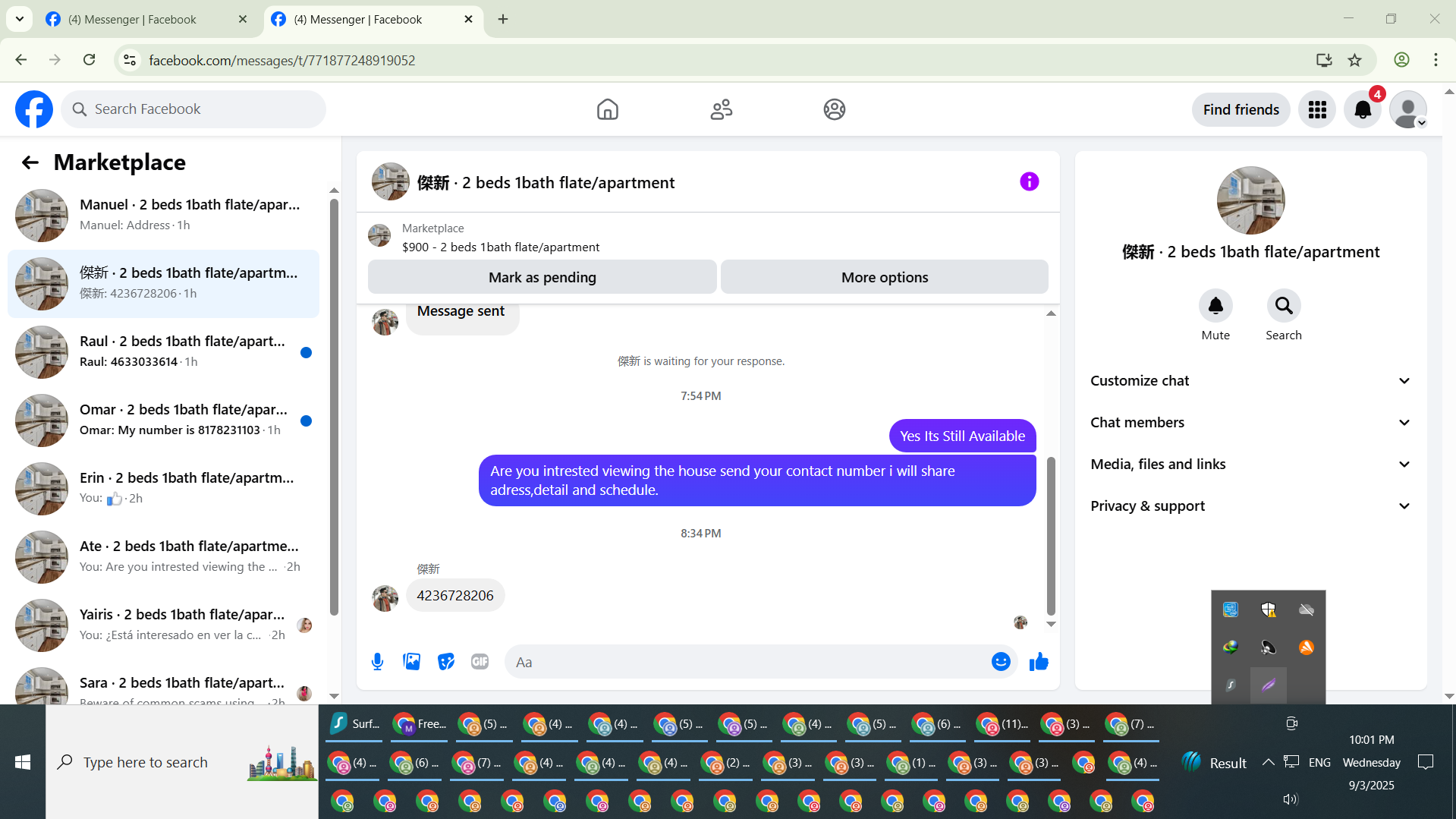The height and width of the screenshot is (819, 1456).
Task: Click the chat messages scrollbar thumb
Action: coord(1051,536)
